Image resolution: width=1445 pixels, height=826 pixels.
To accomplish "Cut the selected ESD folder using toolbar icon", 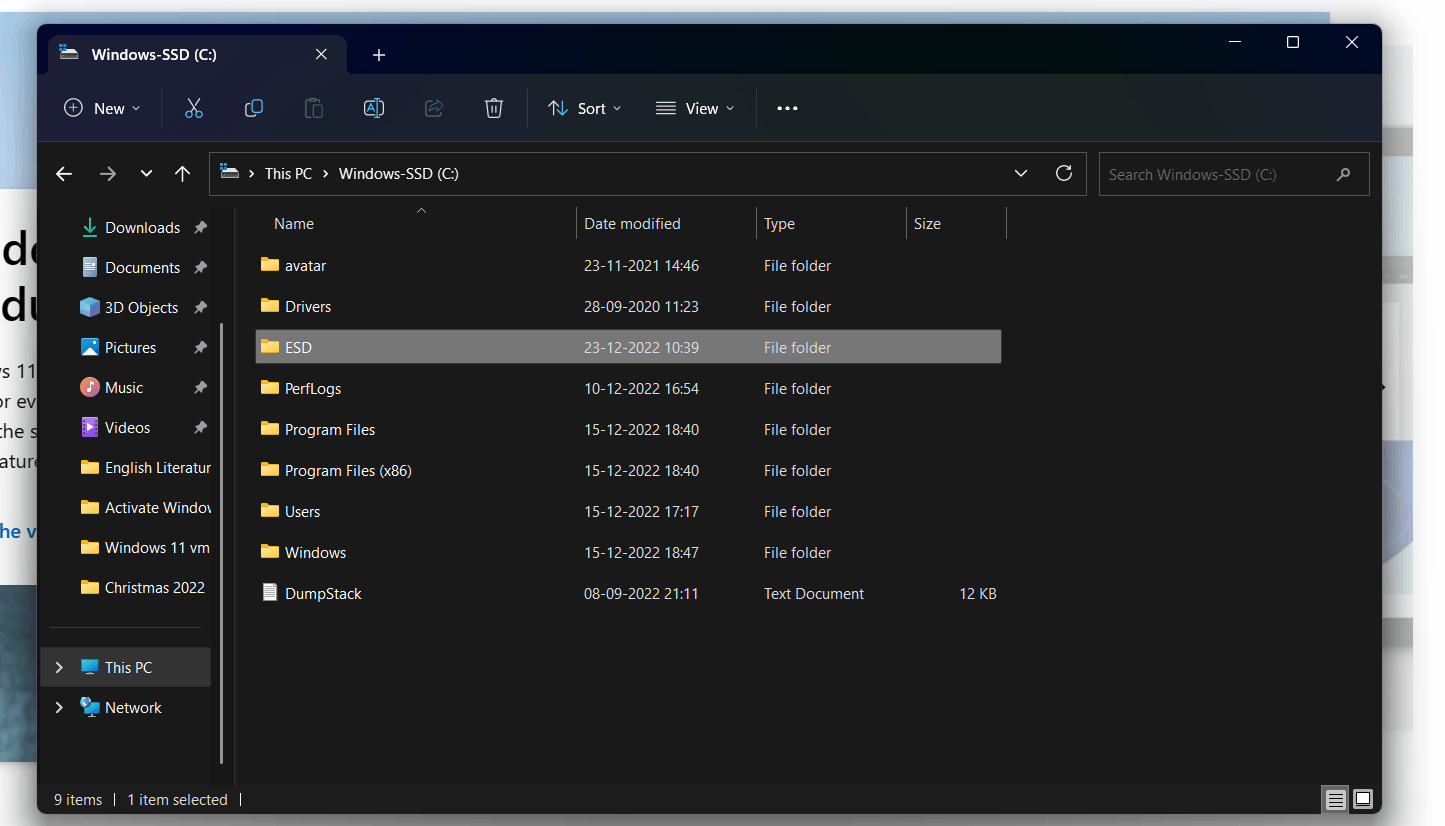I will [193, 108].
